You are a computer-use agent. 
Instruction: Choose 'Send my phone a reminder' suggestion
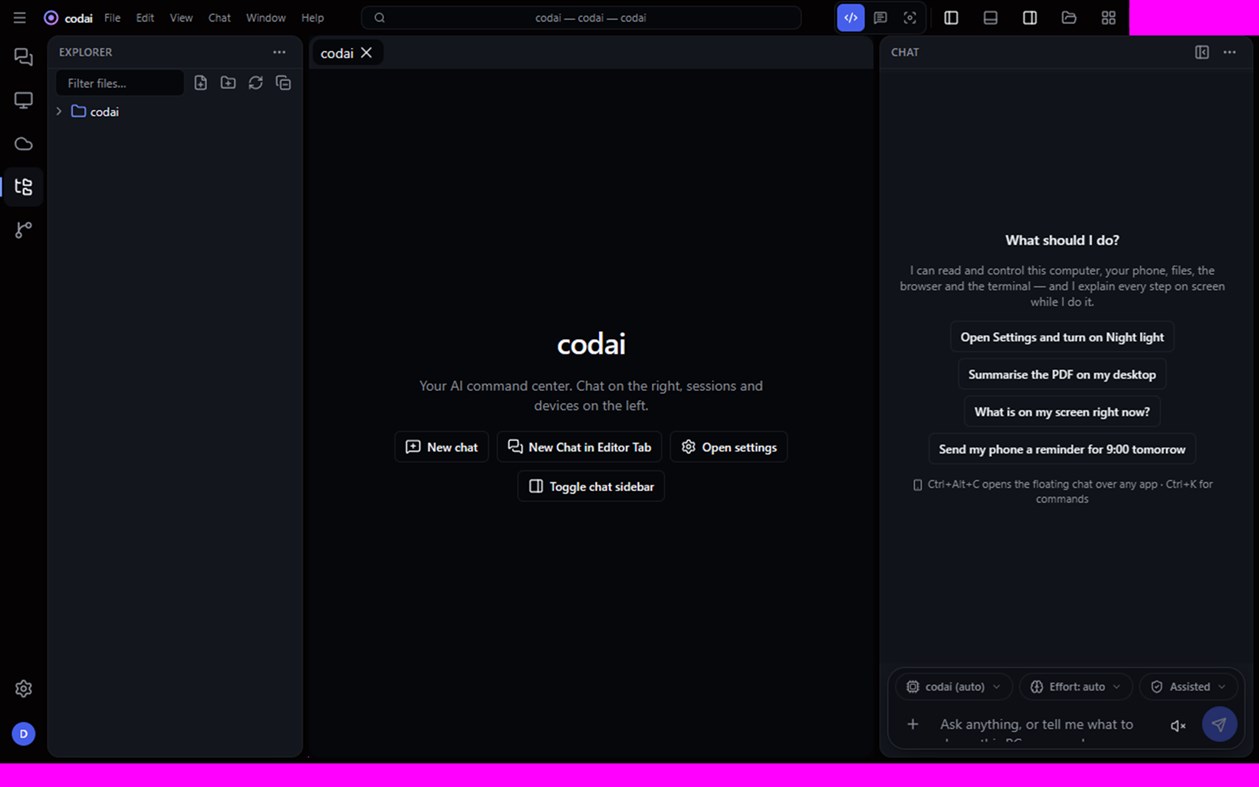pyautogui.click(x=1062, y=449)
